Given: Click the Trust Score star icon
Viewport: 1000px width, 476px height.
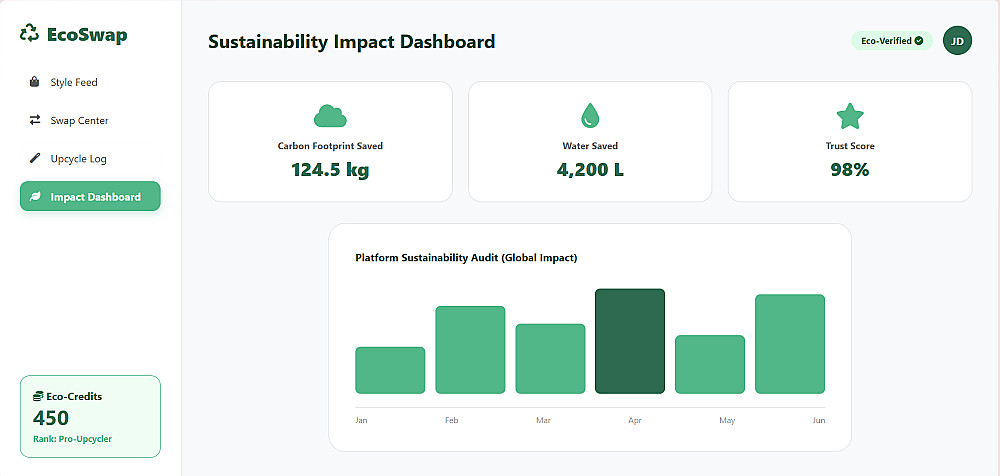Looking at the screenshot, I should tap(850, 116).
